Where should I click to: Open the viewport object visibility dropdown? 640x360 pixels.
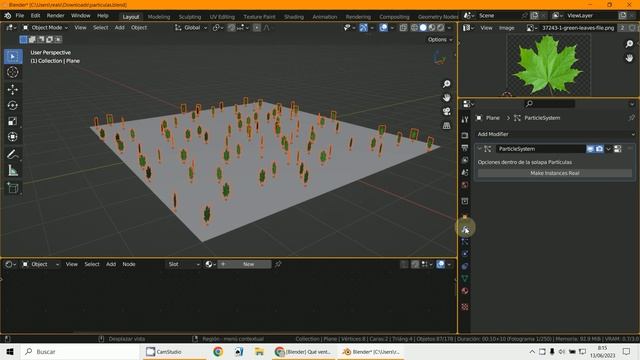pyautogui.click(x=349, y=28)
